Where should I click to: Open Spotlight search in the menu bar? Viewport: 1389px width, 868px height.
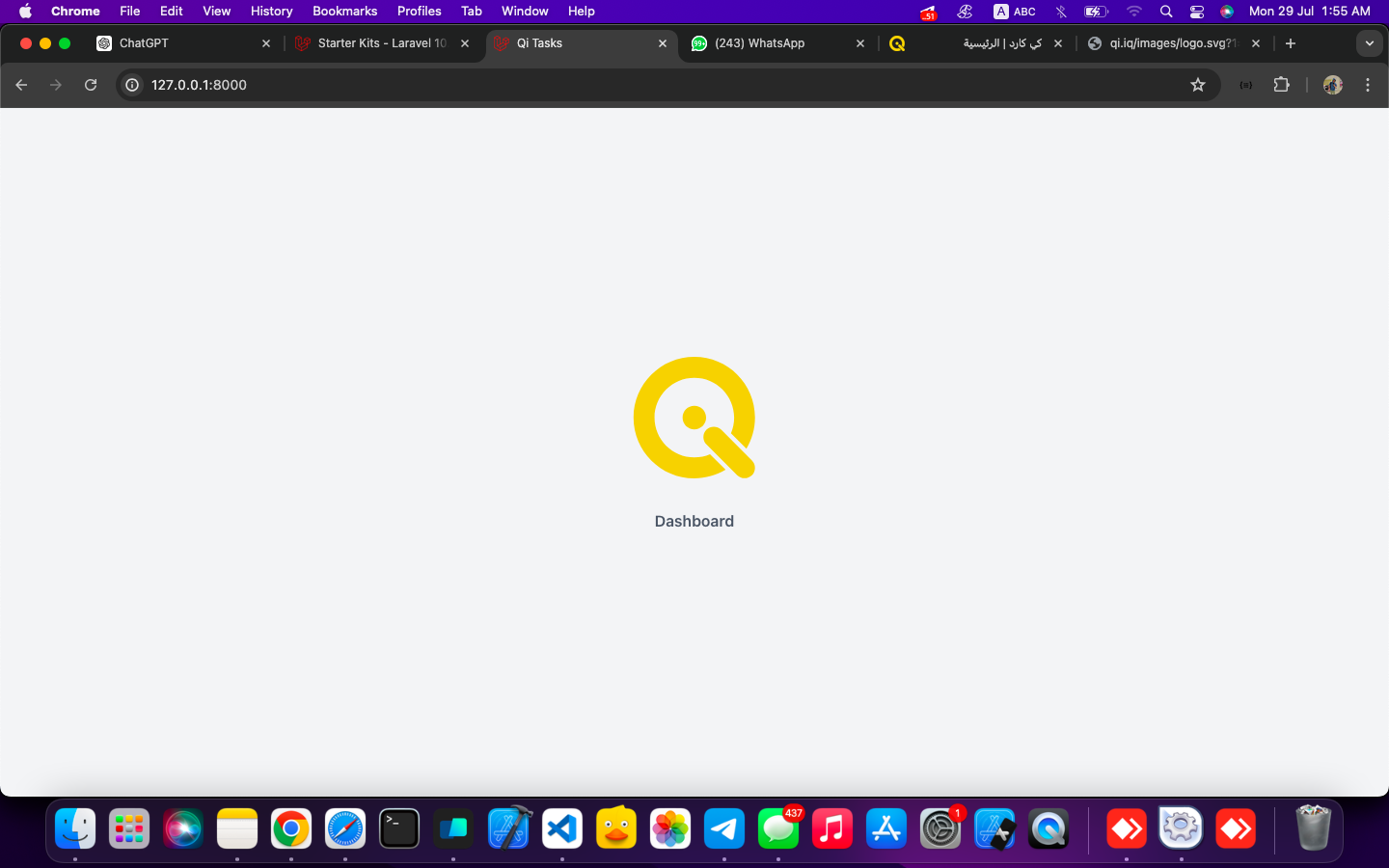[1166, 12]
